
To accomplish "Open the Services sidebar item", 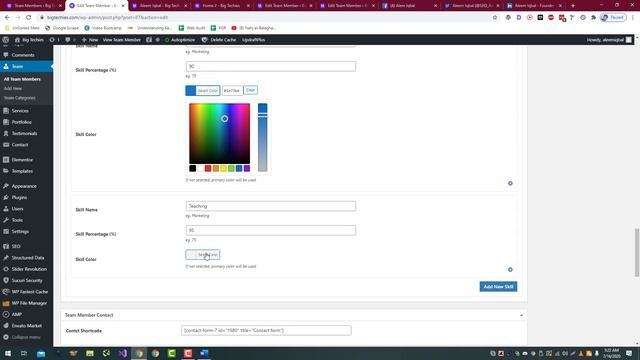I will point(20,111).
